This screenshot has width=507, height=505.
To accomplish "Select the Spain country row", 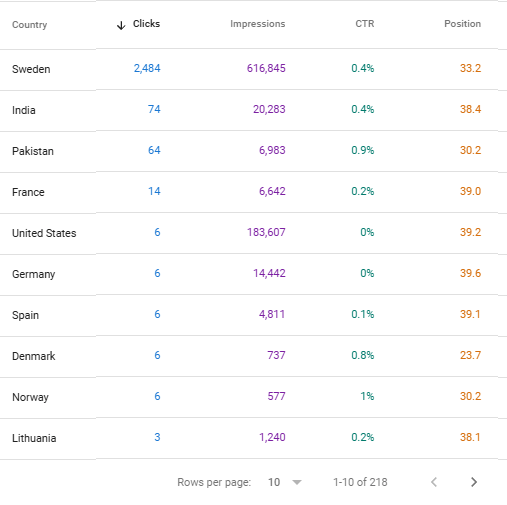I will click(253, 315).
